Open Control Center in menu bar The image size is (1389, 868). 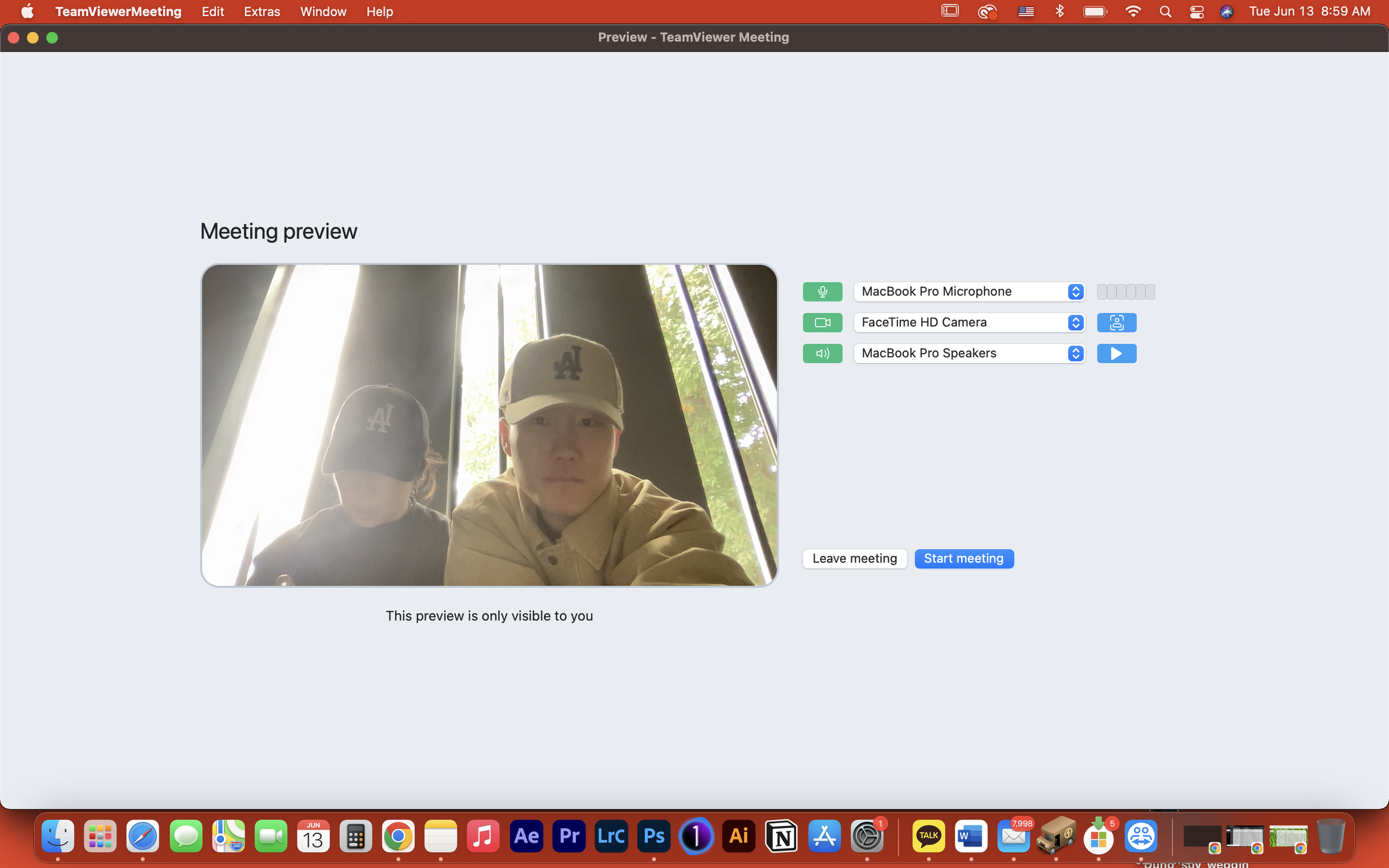point(1197,12)
